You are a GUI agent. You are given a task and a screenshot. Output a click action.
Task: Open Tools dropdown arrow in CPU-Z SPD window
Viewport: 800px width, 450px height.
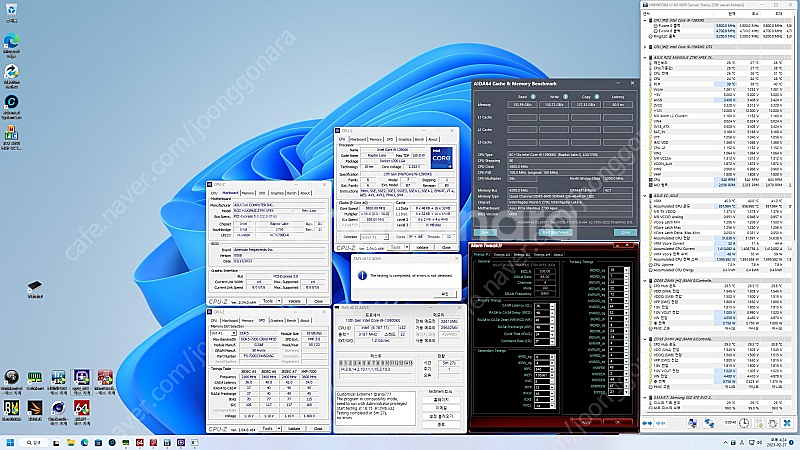279,429
